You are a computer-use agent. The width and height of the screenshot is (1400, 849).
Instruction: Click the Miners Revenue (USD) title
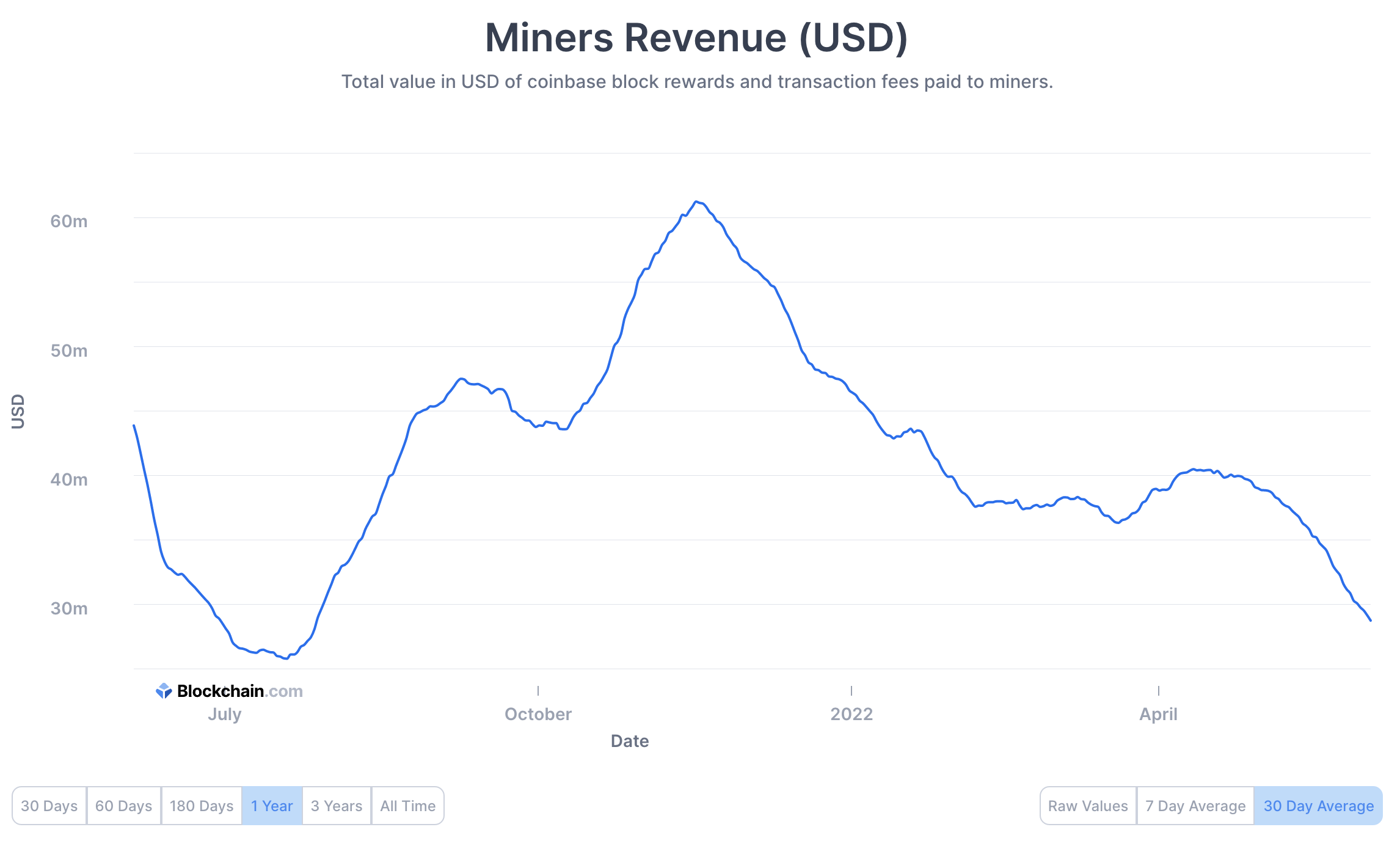[696, 38]
